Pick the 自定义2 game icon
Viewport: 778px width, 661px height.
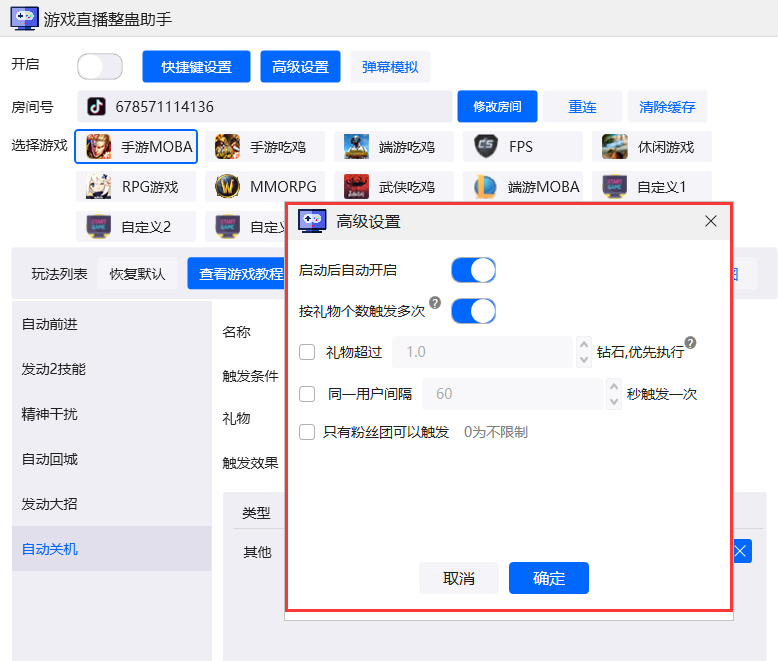(98, 227)
